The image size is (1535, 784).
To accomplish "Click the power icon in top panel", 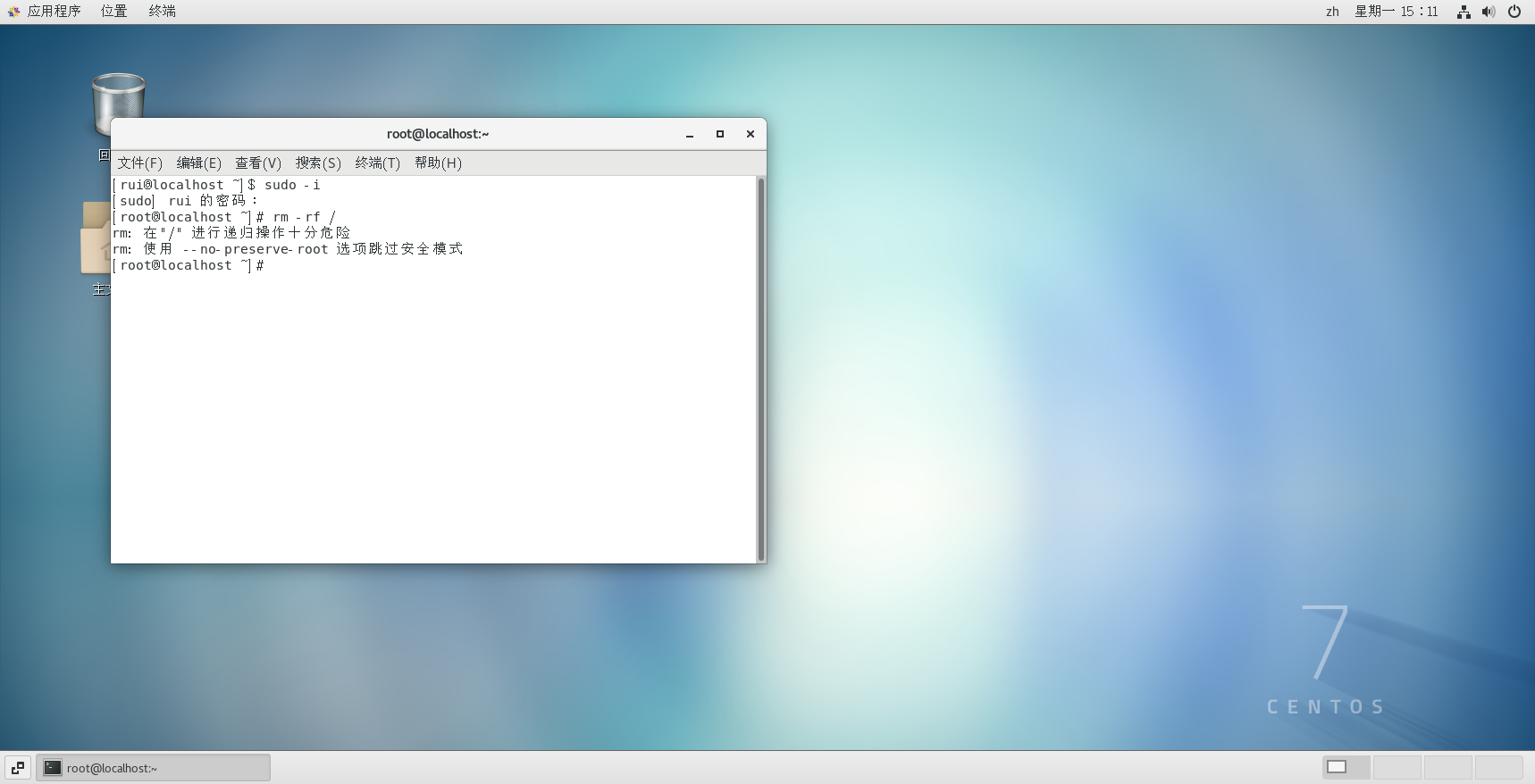I will (1514, 12).
